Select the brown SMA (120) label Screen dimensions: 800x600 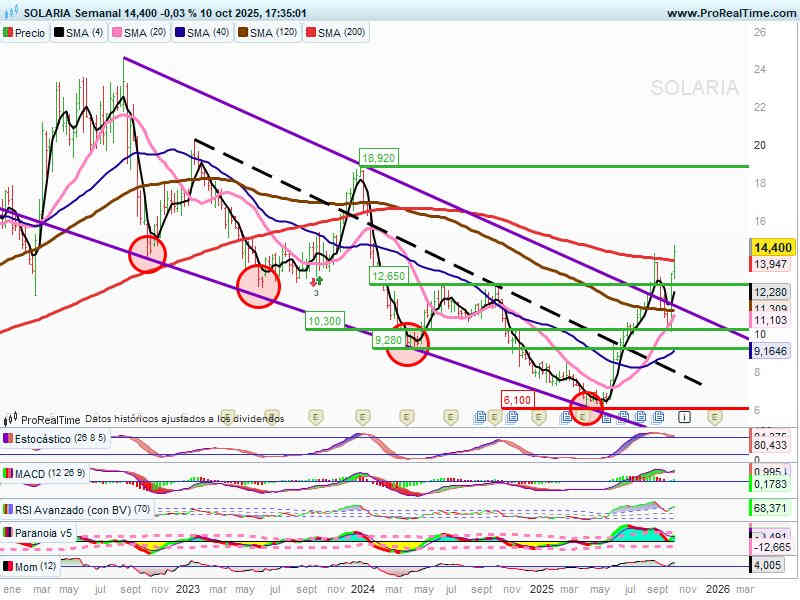(268, 33)
